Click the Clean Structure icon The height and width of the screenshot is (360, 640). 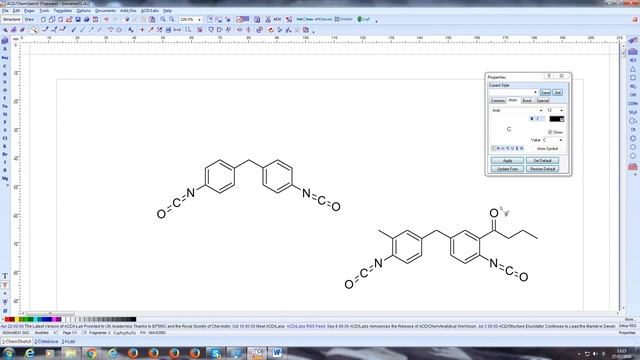[271, 30]
